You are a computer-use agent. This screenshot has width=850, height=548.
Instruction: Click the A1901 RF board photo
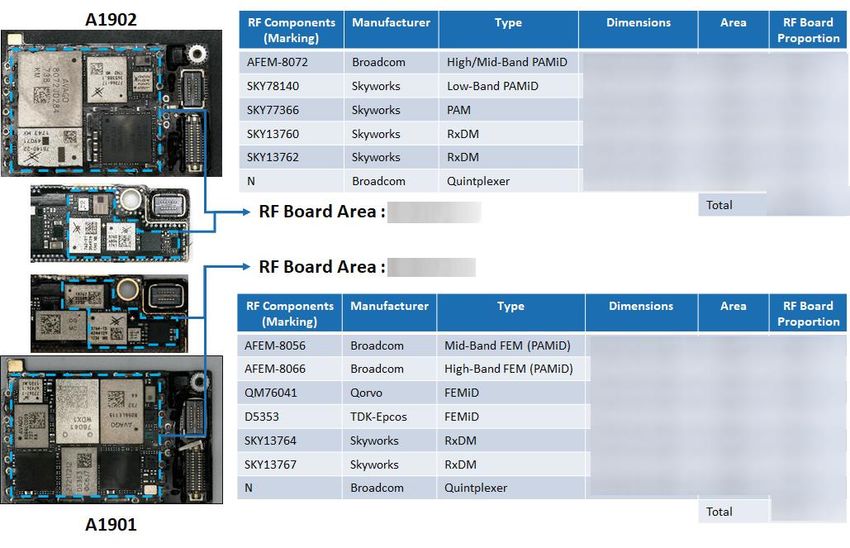coord(112,430)
